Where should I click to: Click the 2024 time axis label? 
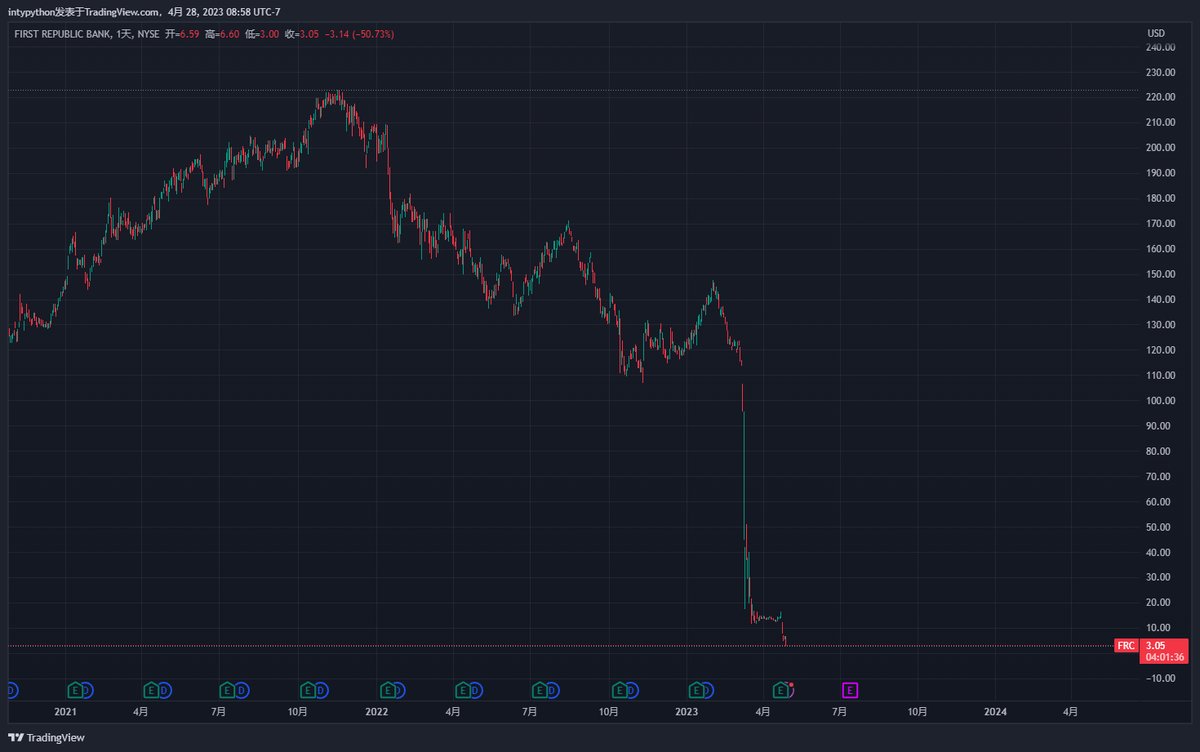(995, 712)
